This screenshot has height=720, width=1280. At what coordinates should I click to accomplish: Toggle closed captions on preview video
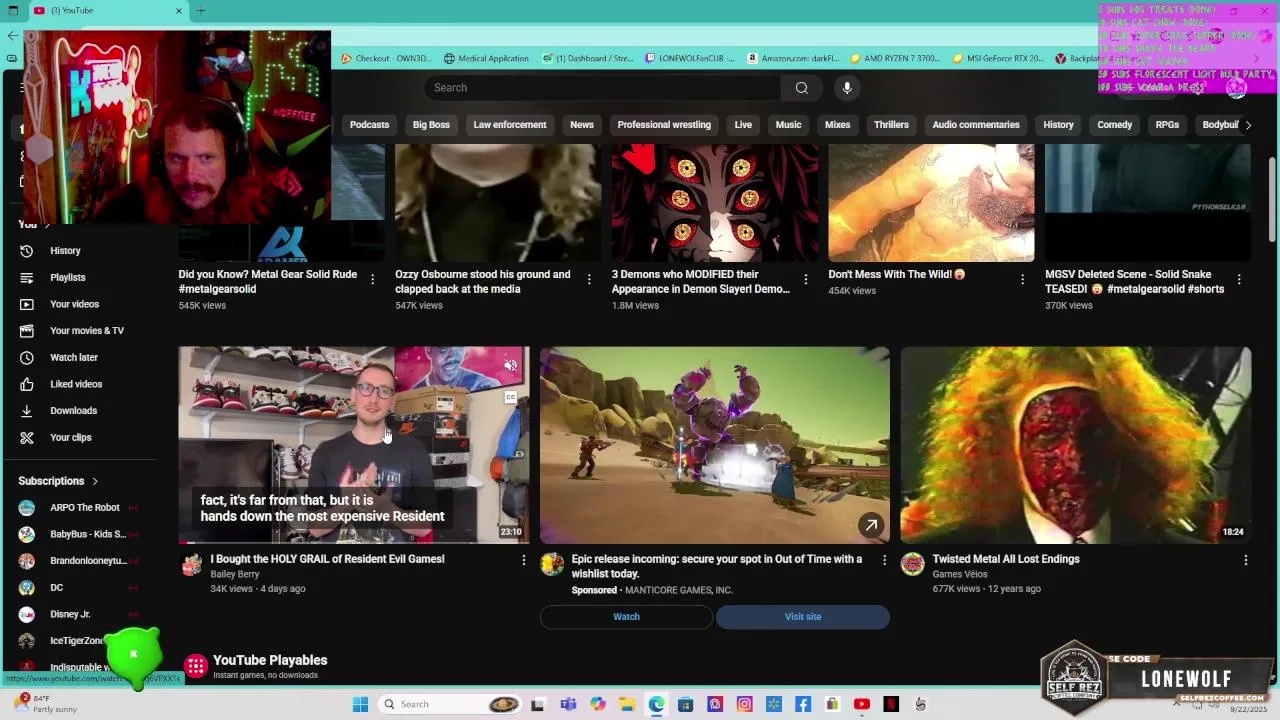pyautogui.click(x=510, y=397)
